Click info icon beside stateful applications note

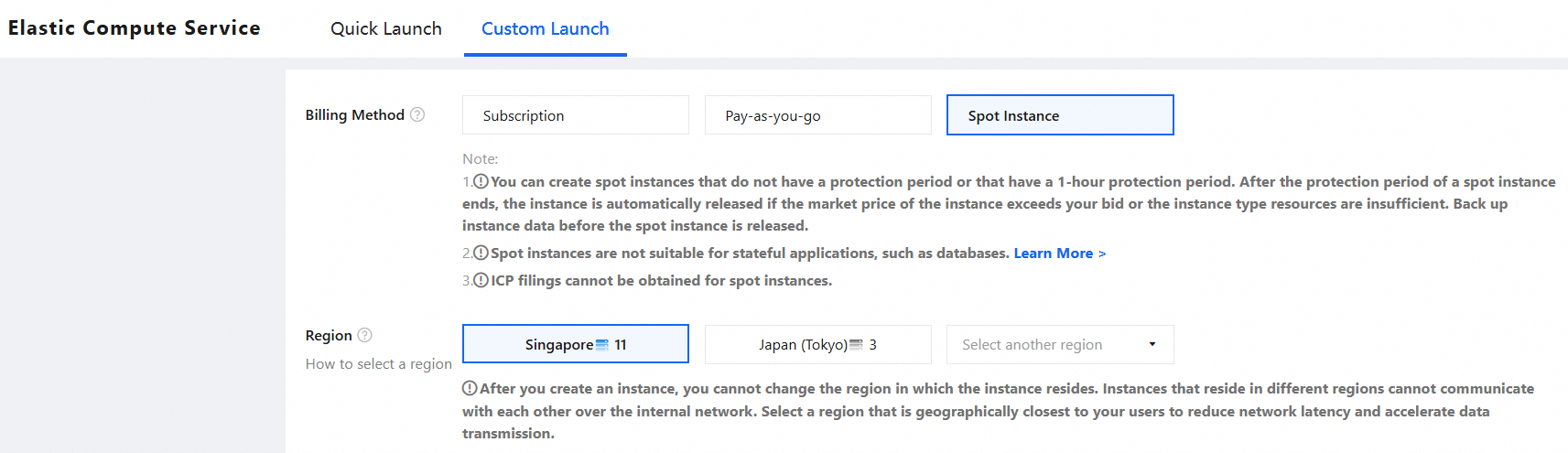tap(481, 253)
